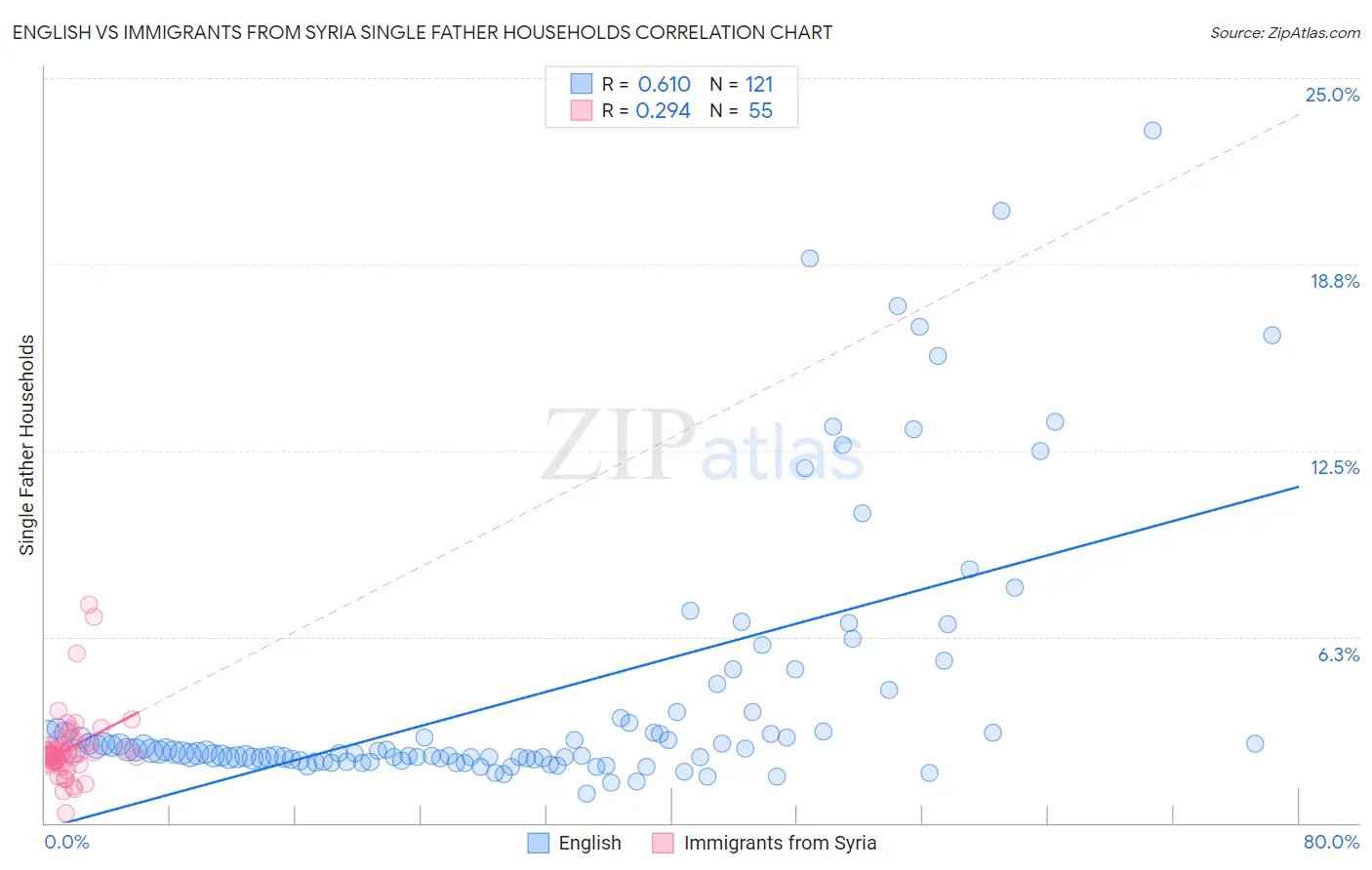Click the 25.0% y-axis tick label
Screen dimensions: 1372x870
1332,95
